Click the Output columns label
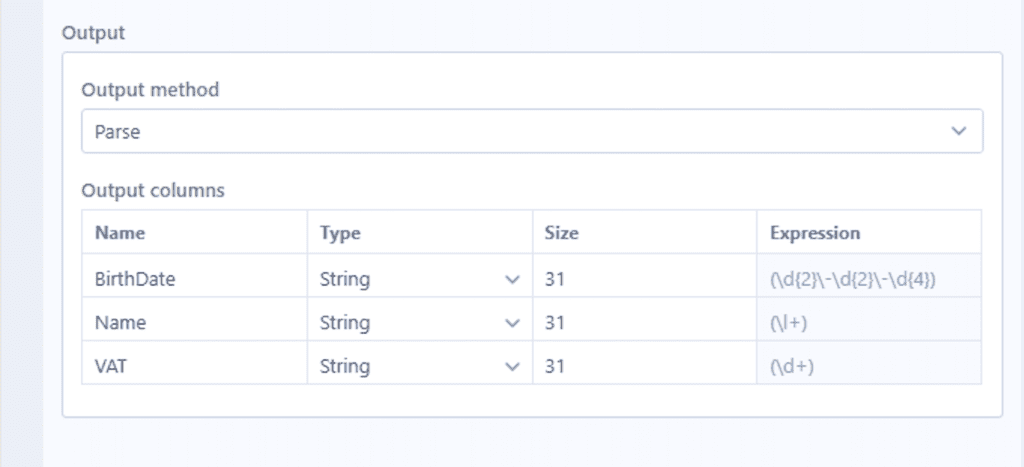 (x=153, y=190)
